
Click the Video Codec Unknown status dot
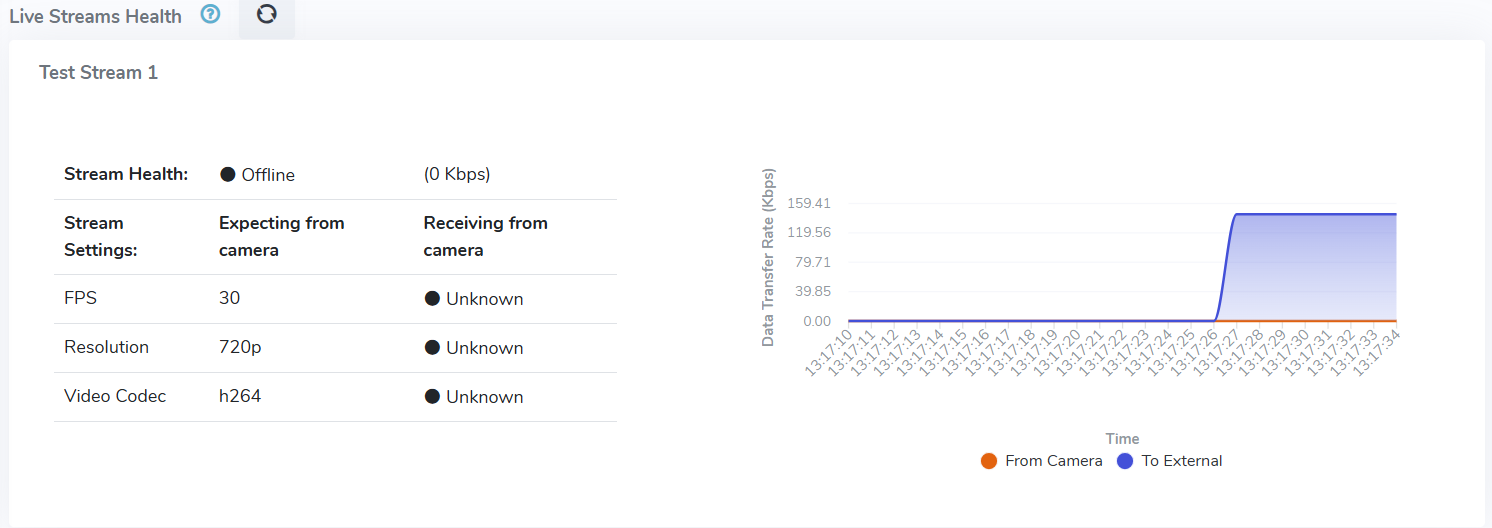coord(432,397)
